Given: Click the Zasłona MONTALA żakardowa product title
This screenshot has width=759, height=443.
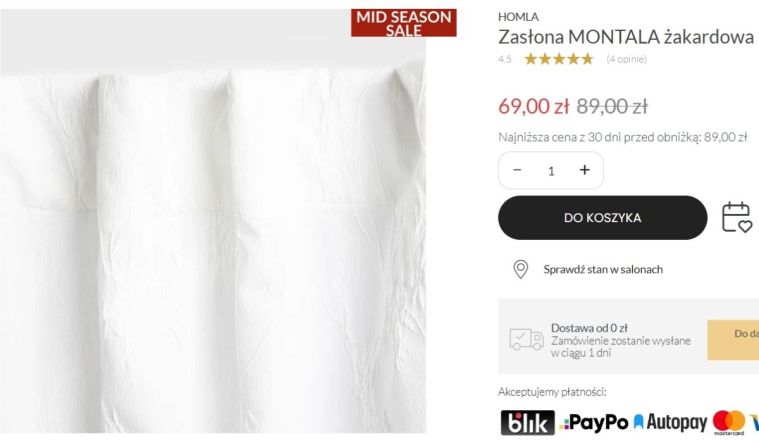Looking at the screenshot, I should [x=626, y=37].
